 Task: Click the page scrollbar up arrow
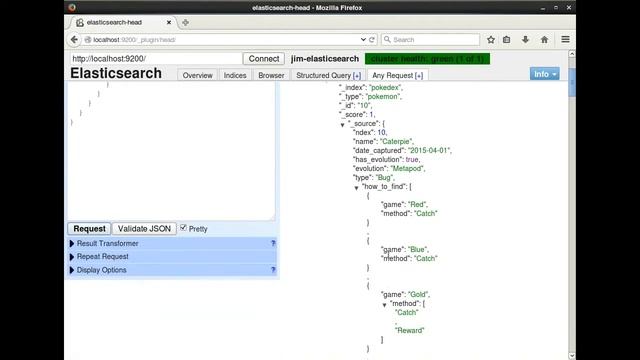pyautogui.click(x=572, y=54)
